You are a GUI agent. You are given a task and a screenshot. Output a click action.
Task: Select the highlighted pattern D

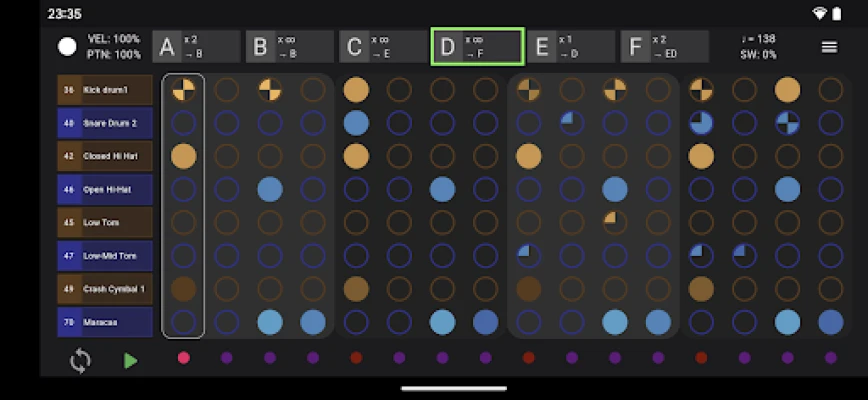tap(477, 47)
